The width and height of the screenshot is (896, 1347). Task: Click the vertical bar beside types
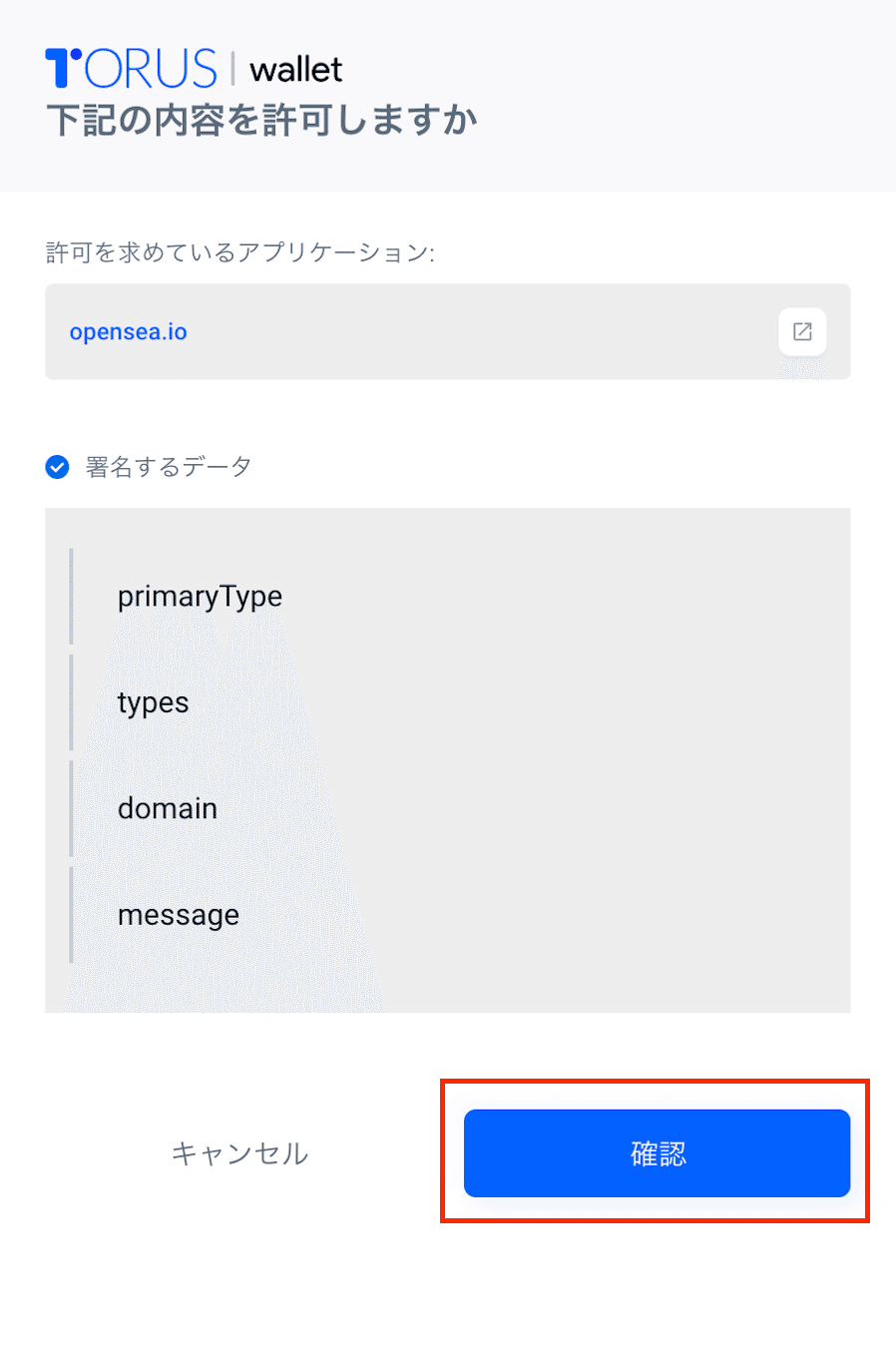point(71,702)
